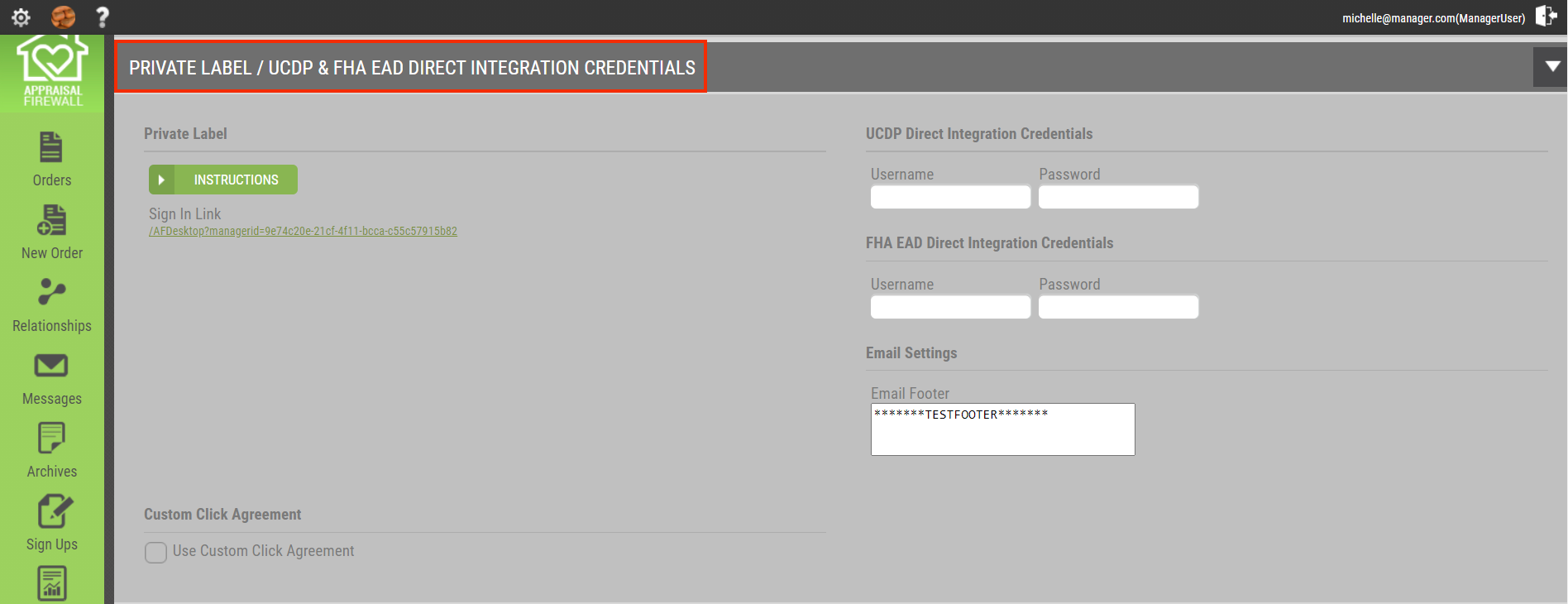This screenshot has height=604, width=1568.
Task: Click the reports chart icon at sidebar bottom
Action: pos(52,583)
